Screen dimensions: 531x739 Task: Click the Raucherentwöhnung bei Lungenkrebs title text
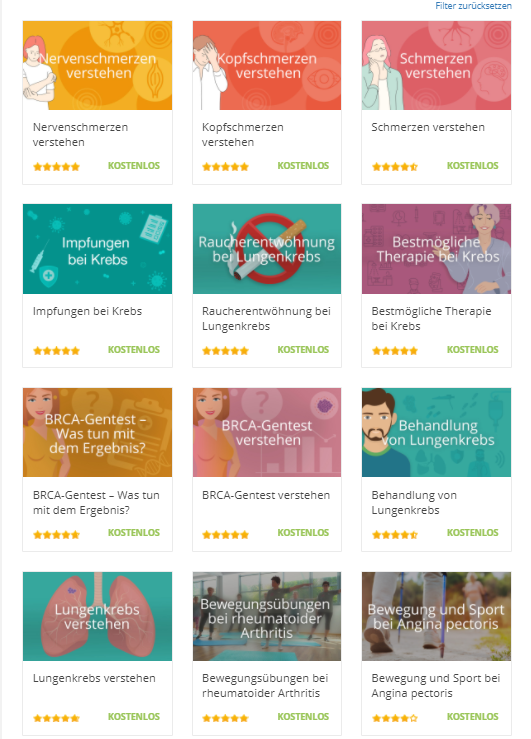pos(266,319)
